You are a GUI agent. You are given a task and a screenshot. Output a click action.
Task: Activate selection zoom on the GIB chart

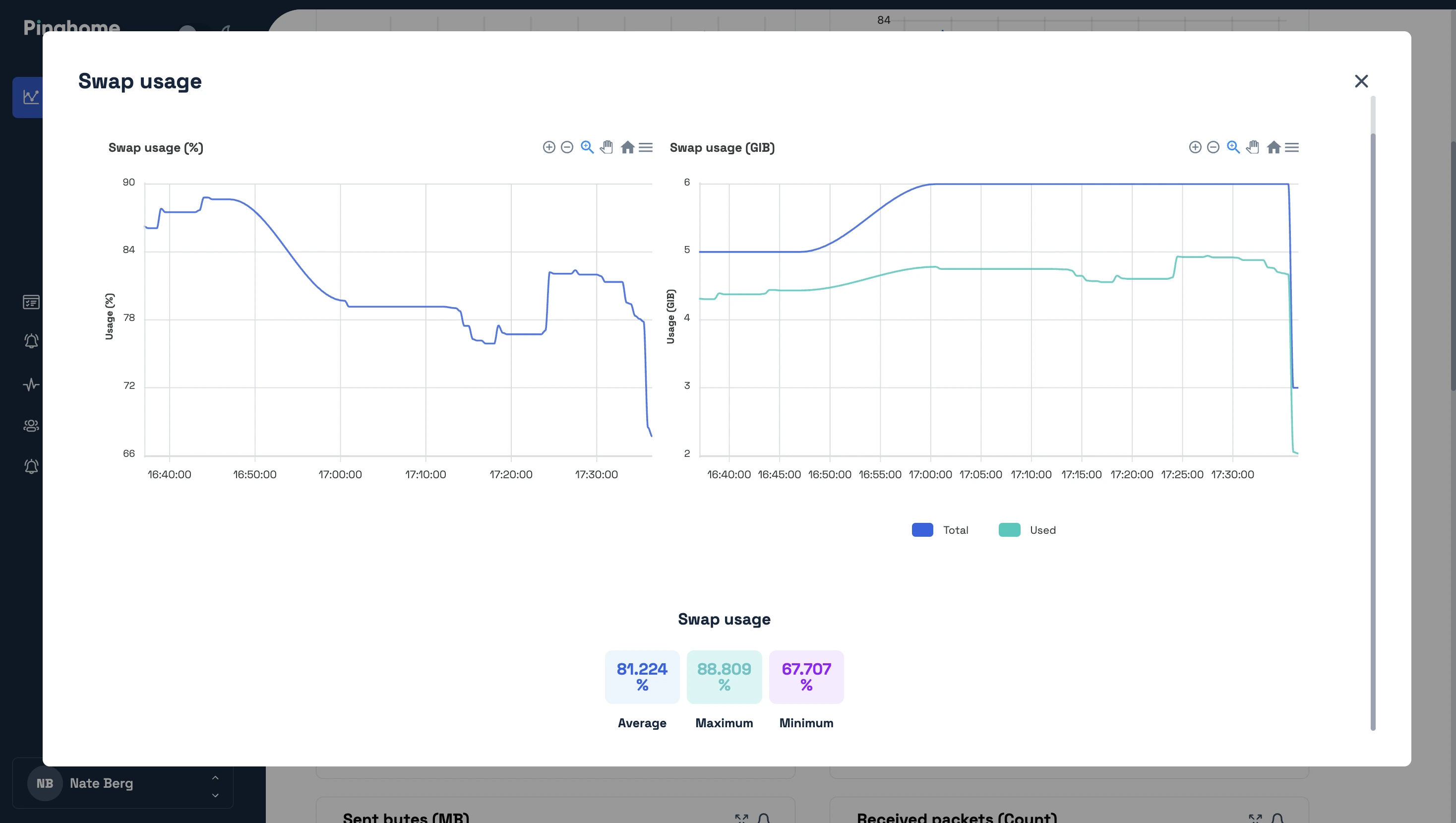point(1233,147)
